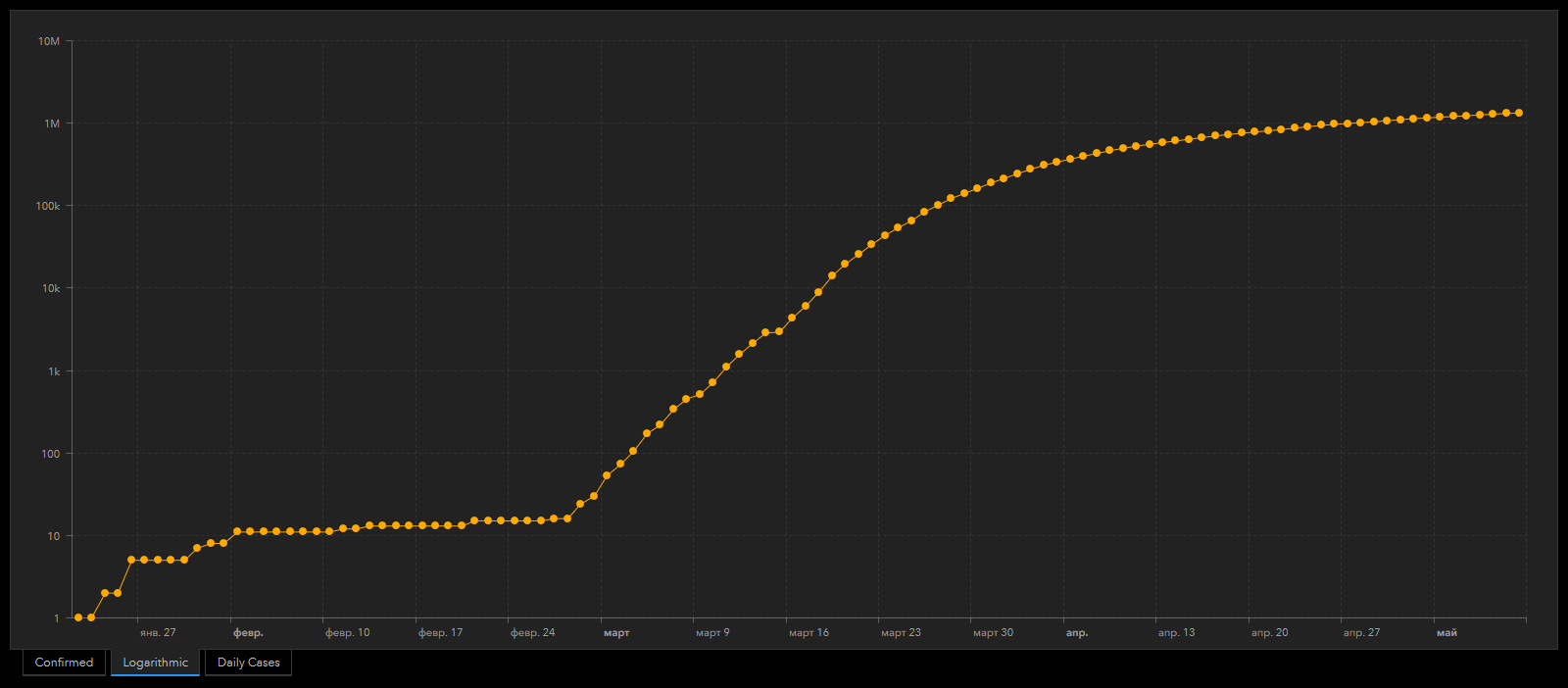The width and height of the screenshot is (1568, 688).
Task: Open the Daily Cases tab
Action: coord(248,663)
